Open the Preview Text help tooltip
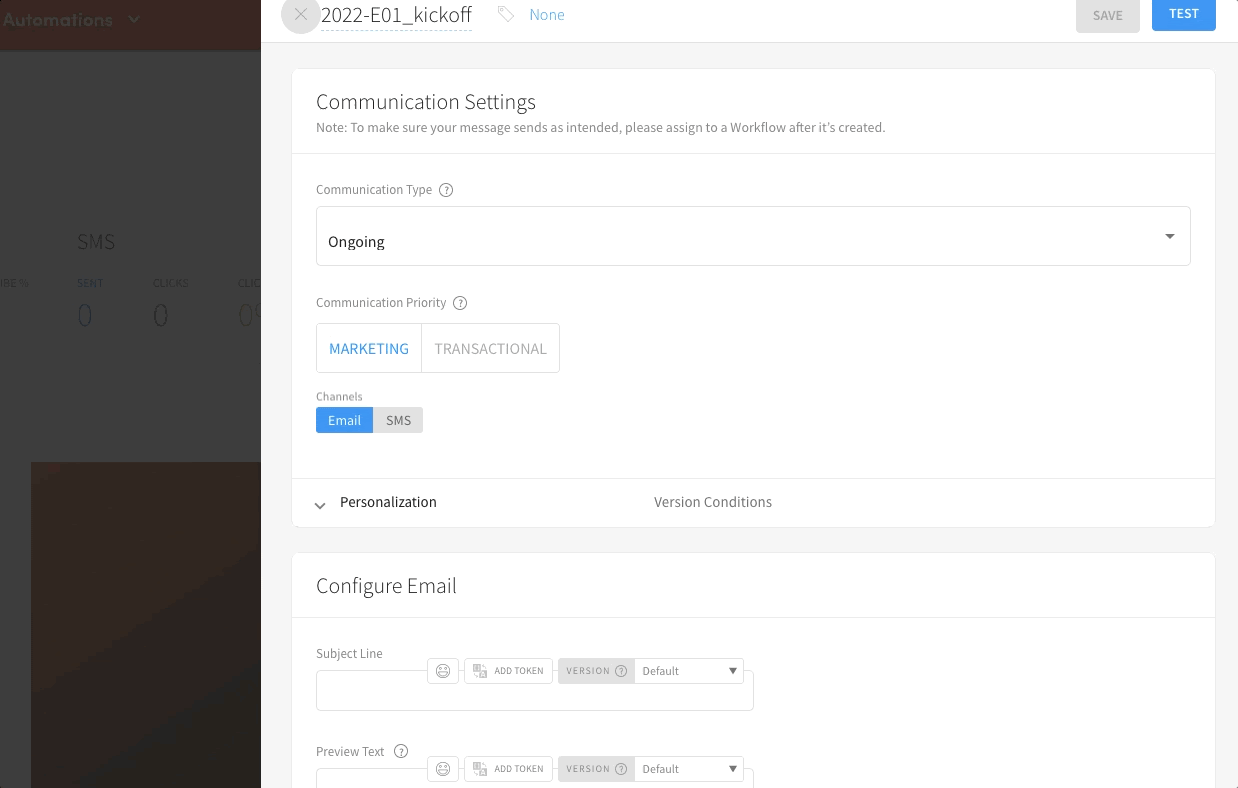Screen dimensions: 1238x788 point(401,751)
